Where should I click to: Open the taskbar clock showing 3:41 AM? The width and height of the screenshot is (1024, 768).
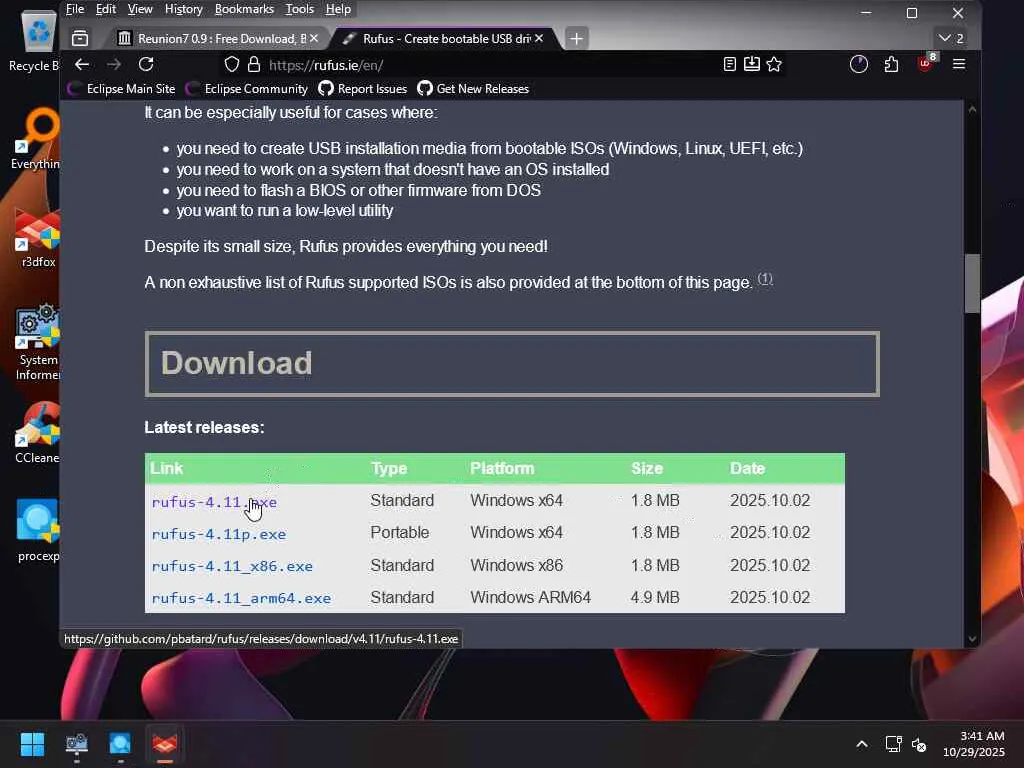pos(974,744)
